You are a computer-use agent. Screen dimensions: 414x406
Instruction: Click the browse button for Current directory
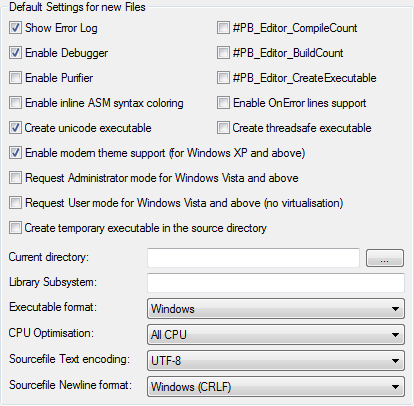(385, 258)
